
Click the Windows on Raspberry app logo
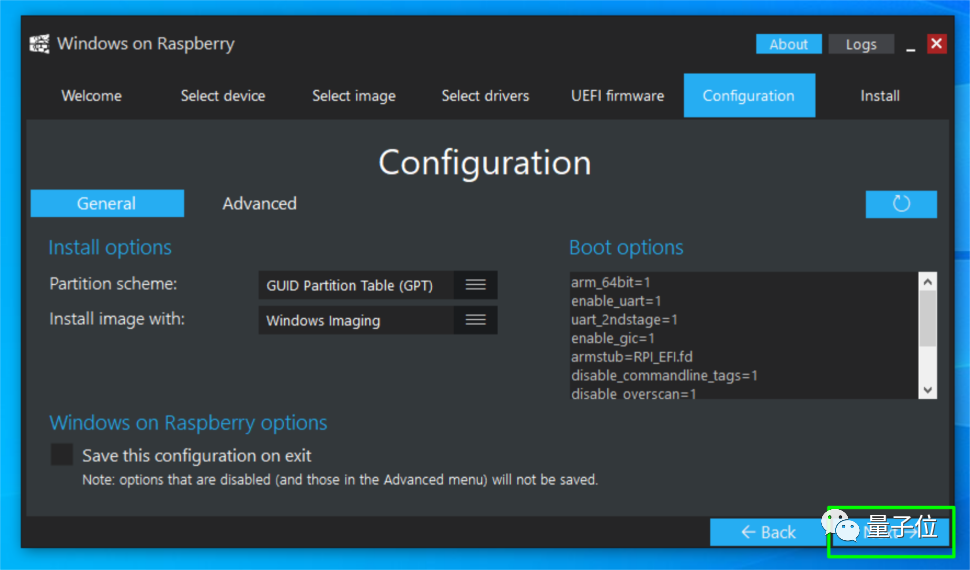click(40, 44)
